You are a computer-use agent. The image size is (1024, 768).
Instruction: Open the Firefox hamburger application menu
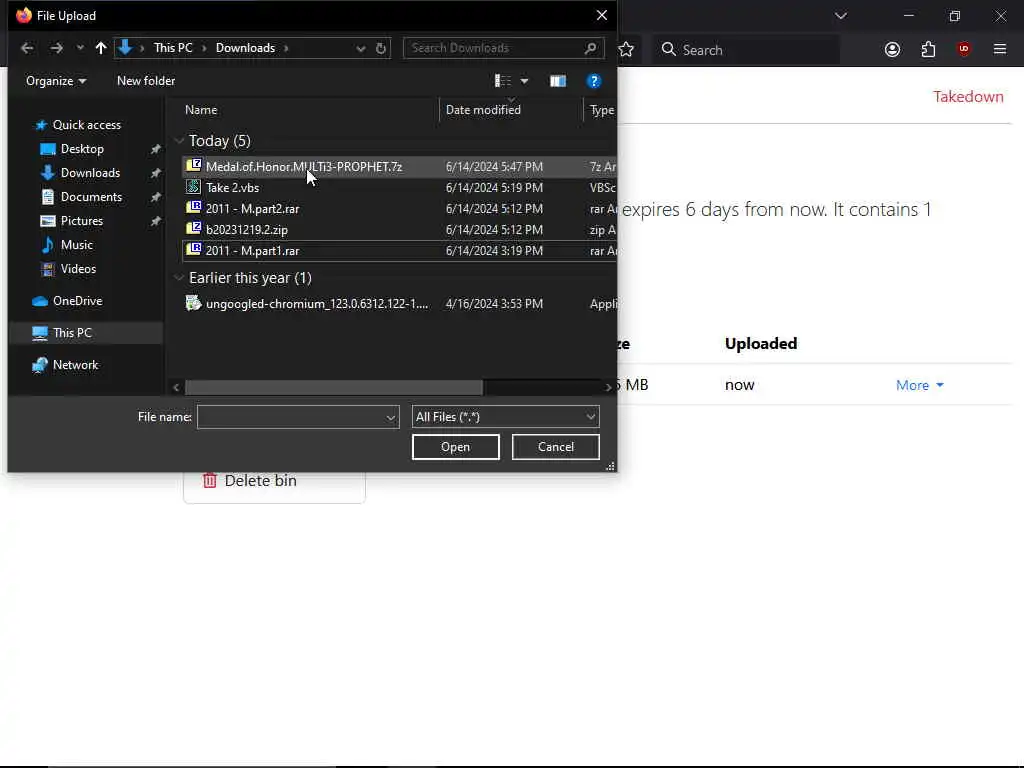pos(1000,49)
